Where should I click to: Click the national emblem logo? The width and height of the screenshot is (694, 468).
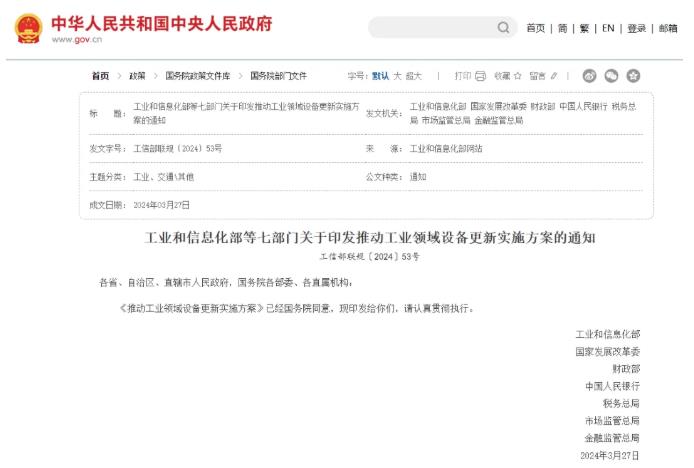pos(27,28)
